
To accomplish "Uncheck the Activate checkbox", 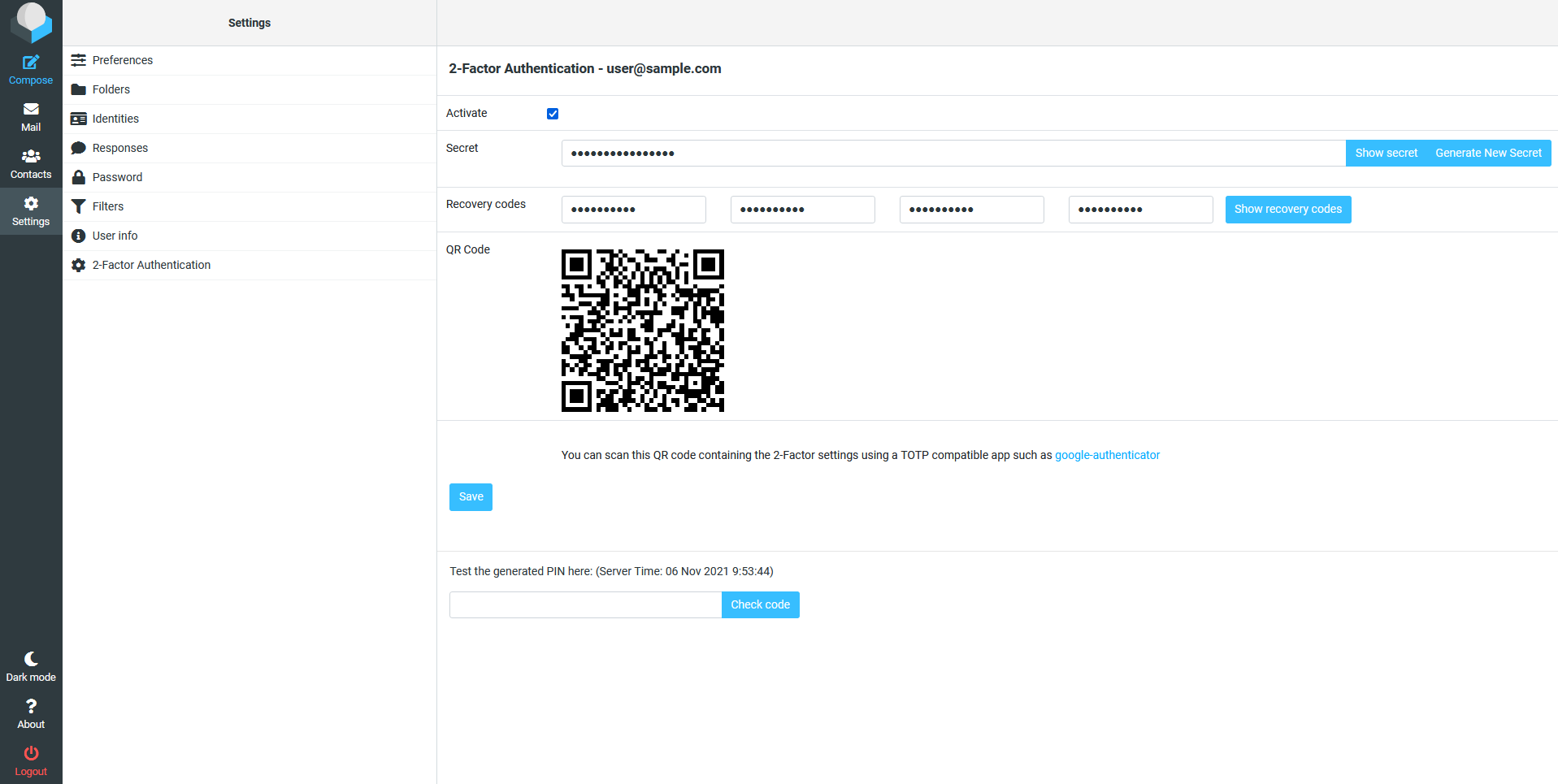I will pos(553,114).
